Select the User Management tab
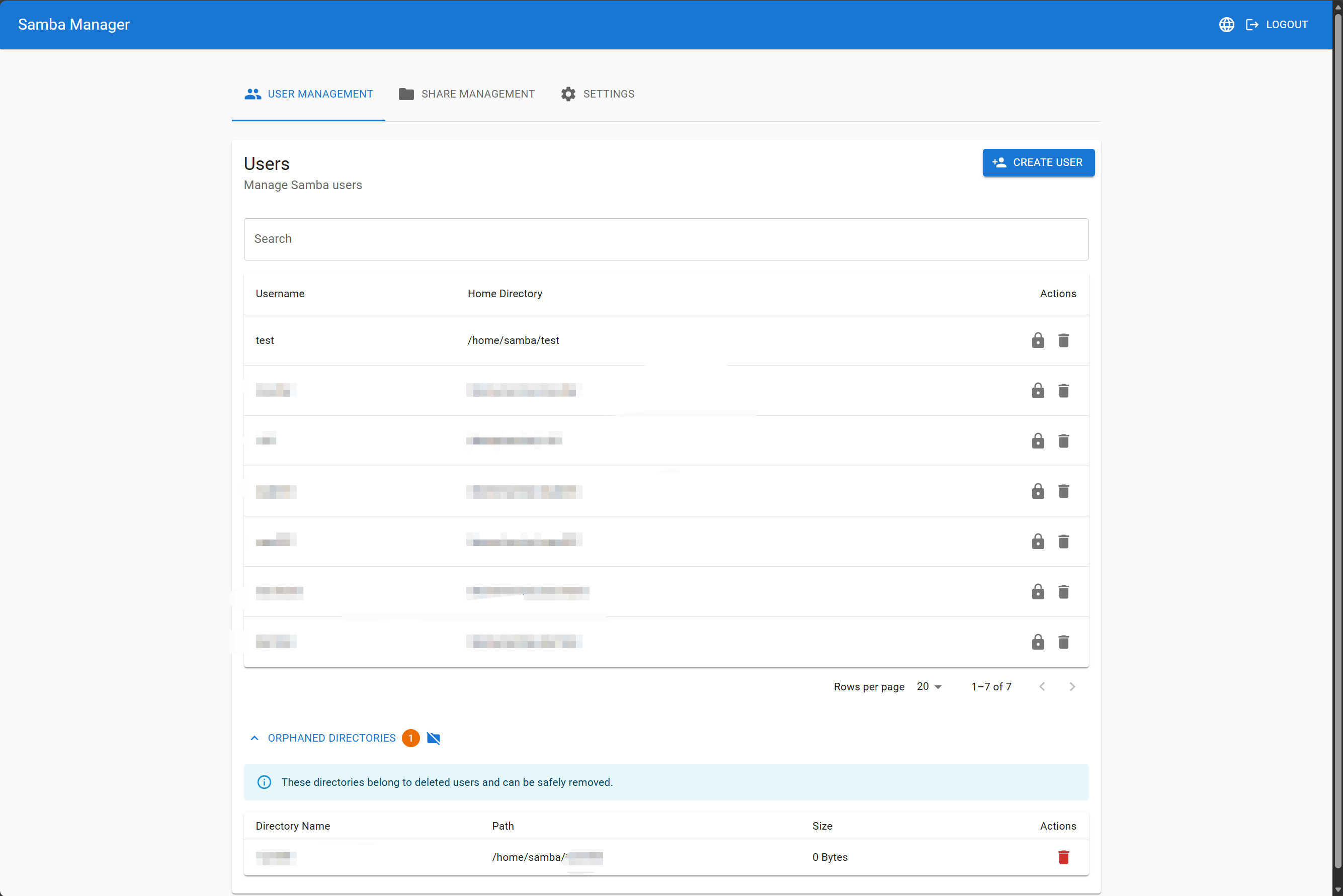1343x896 pixels. pyautogui.click(x=309, y=95)
